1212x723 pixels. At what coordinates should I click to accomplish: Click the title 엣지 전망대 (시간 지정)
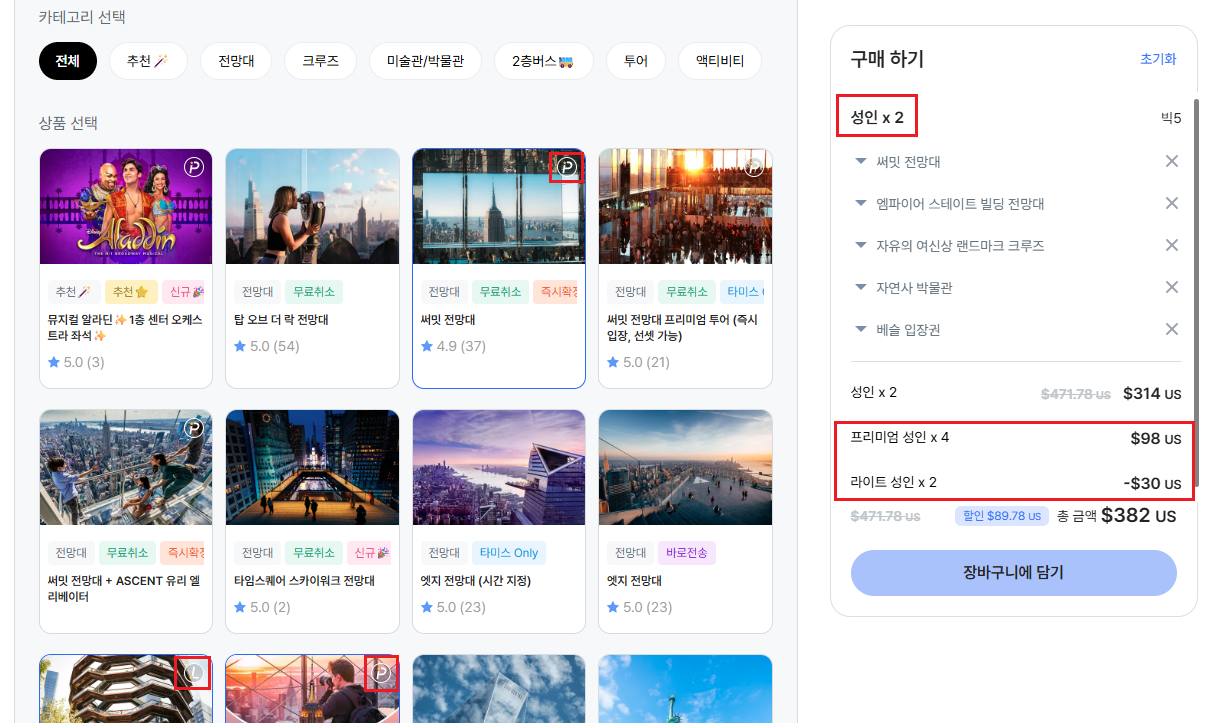coord(476,581)
